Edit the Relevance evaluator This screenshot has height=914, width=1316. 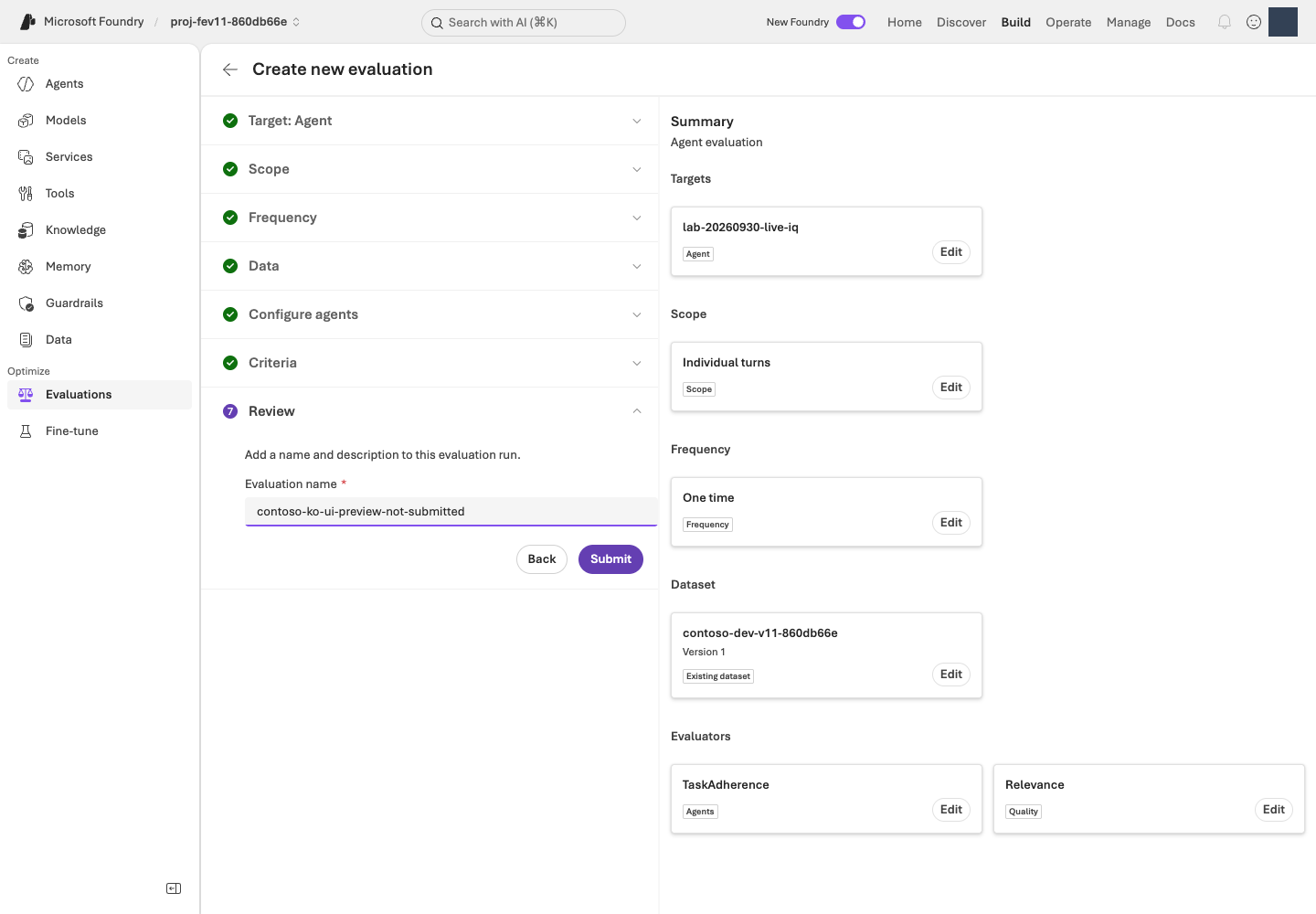1274,810
